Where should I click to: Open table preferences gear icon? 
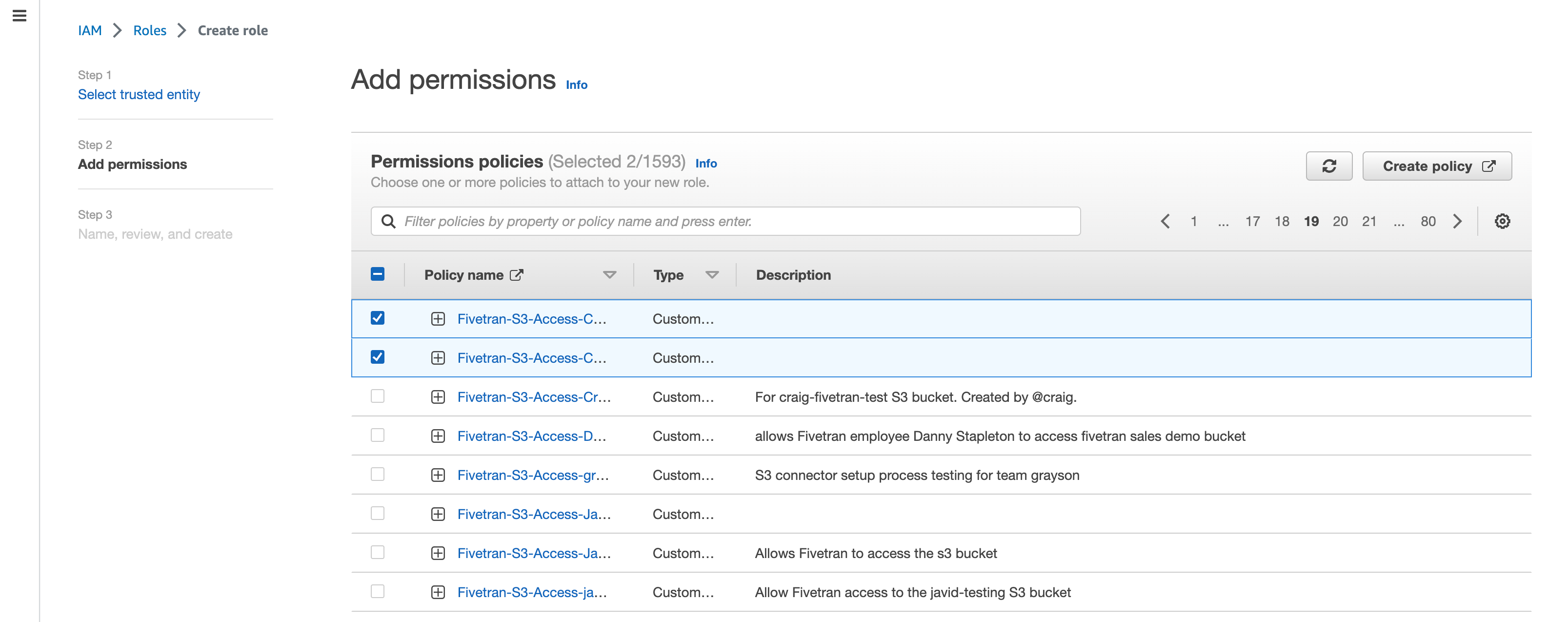(x=1502, y=221)
